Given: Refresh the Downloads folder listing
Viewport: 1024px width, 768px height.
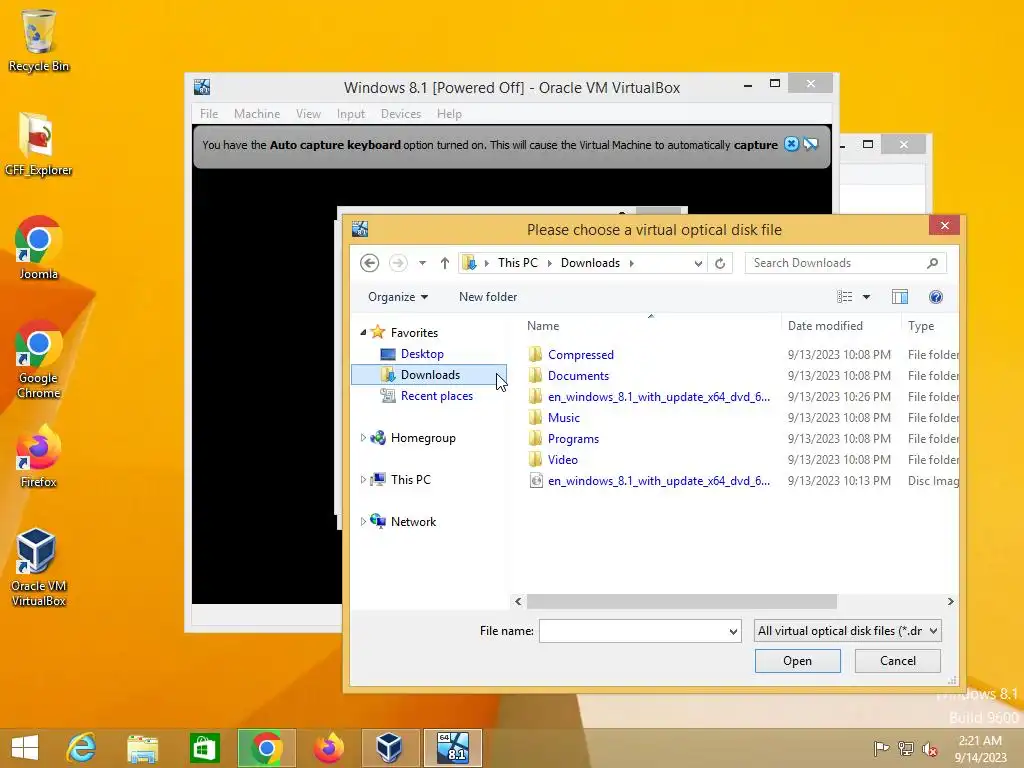Looking at the screenshot, I should click(720, 263).
